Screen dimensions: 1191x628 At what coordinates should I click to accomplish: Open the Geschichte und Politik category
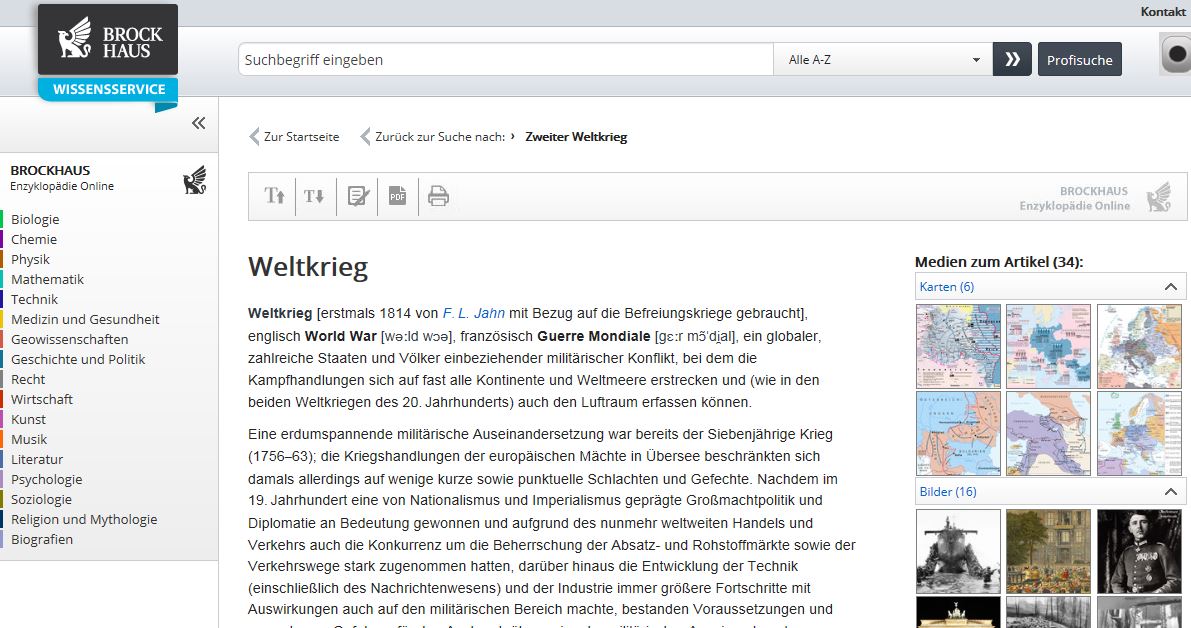(x=78, y=359)
